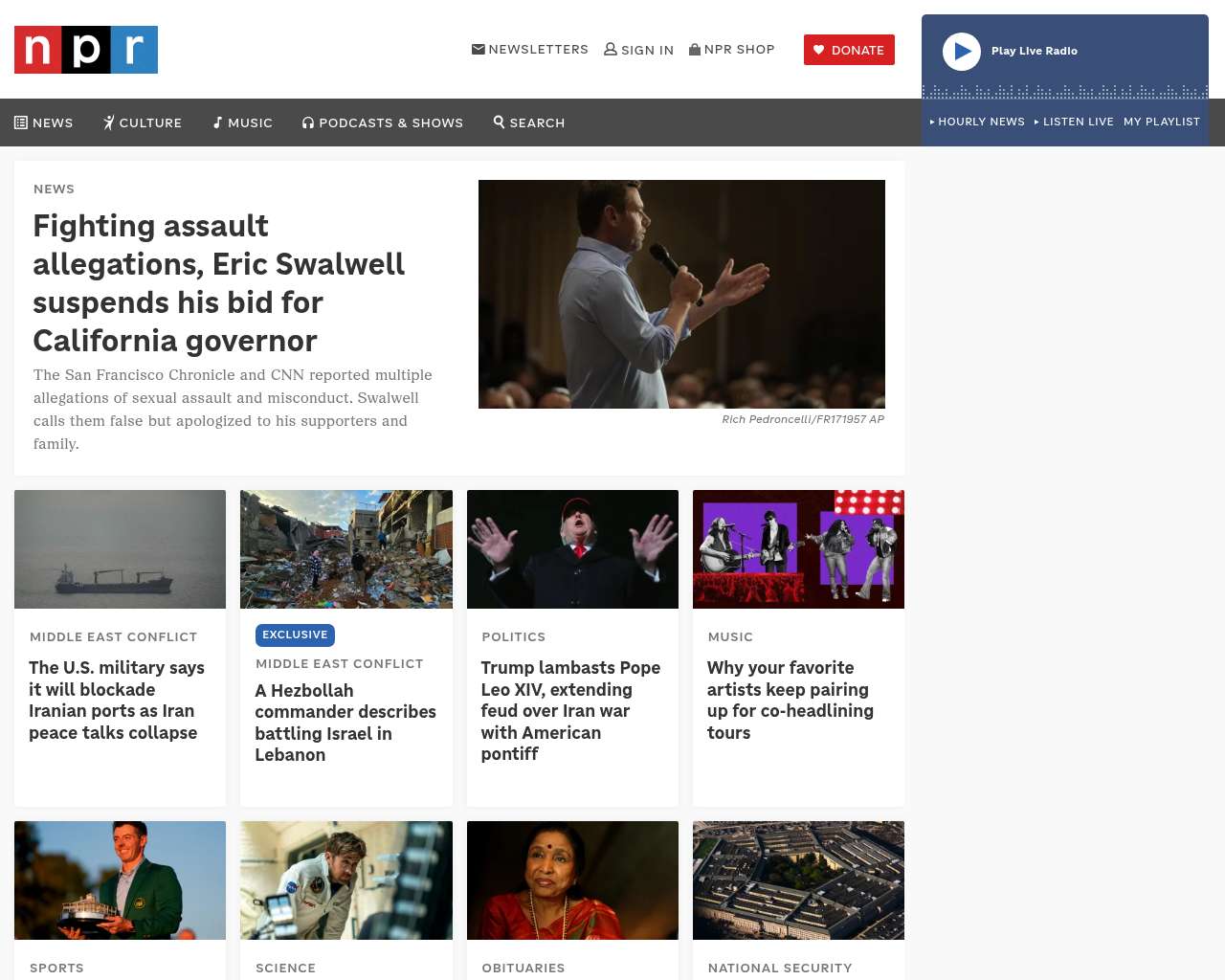The image size is (1225, 980).
Task: Expand Hourly News in player
Action: (x=977, y=122)
